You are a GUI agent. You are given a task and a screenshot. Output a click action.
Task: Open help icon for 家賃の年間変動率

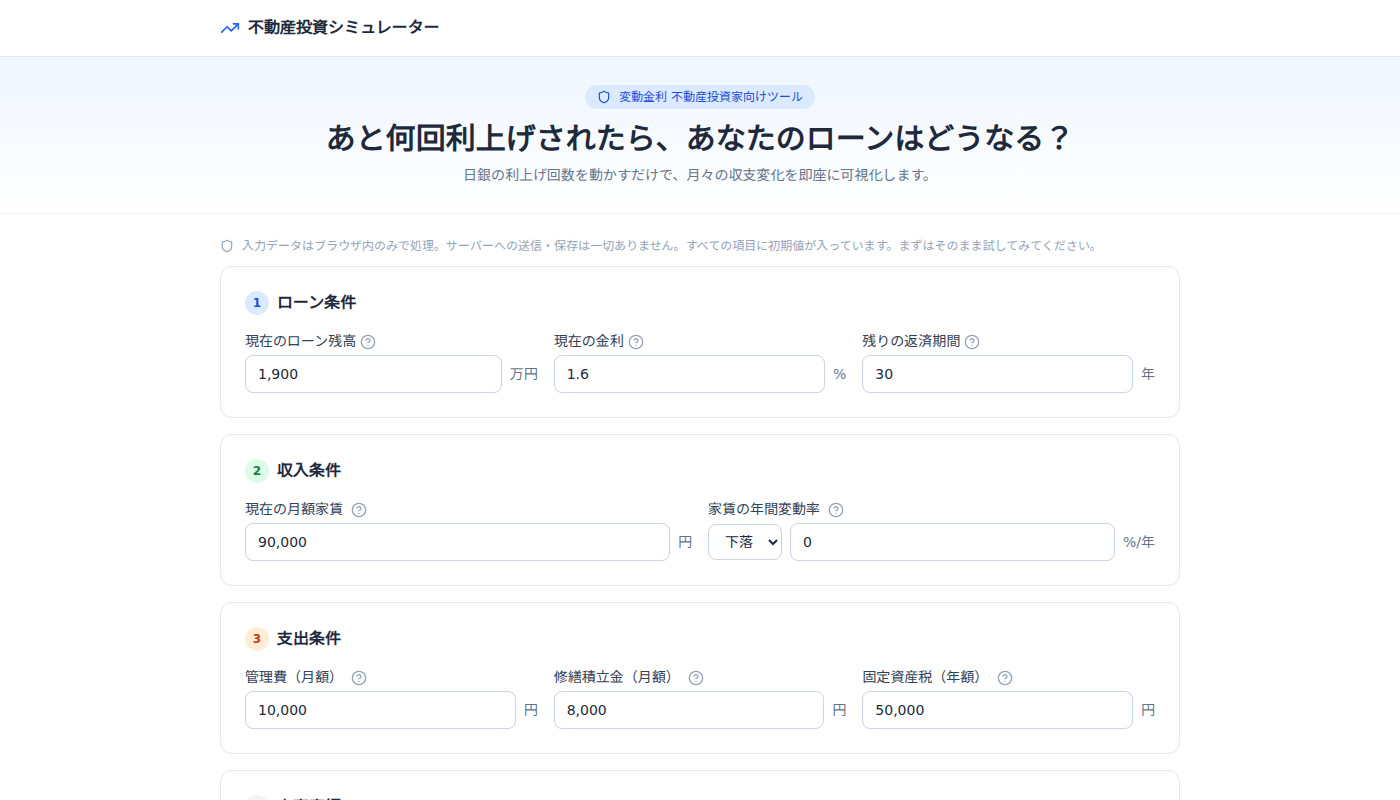[x=836, y=510]
